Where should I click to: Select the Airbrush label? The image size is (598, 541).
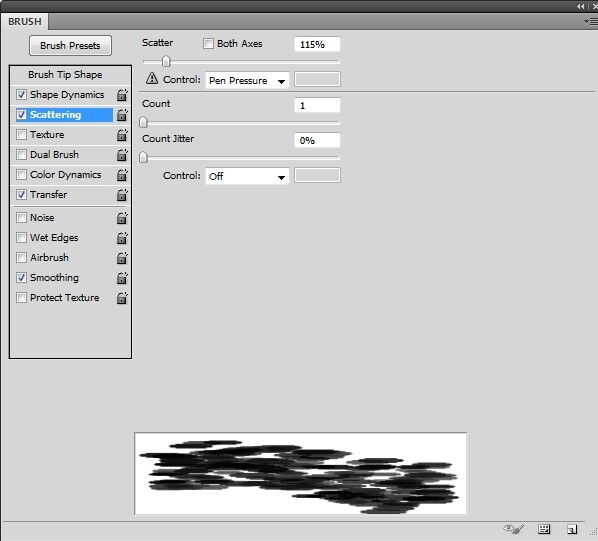[49, 258]
